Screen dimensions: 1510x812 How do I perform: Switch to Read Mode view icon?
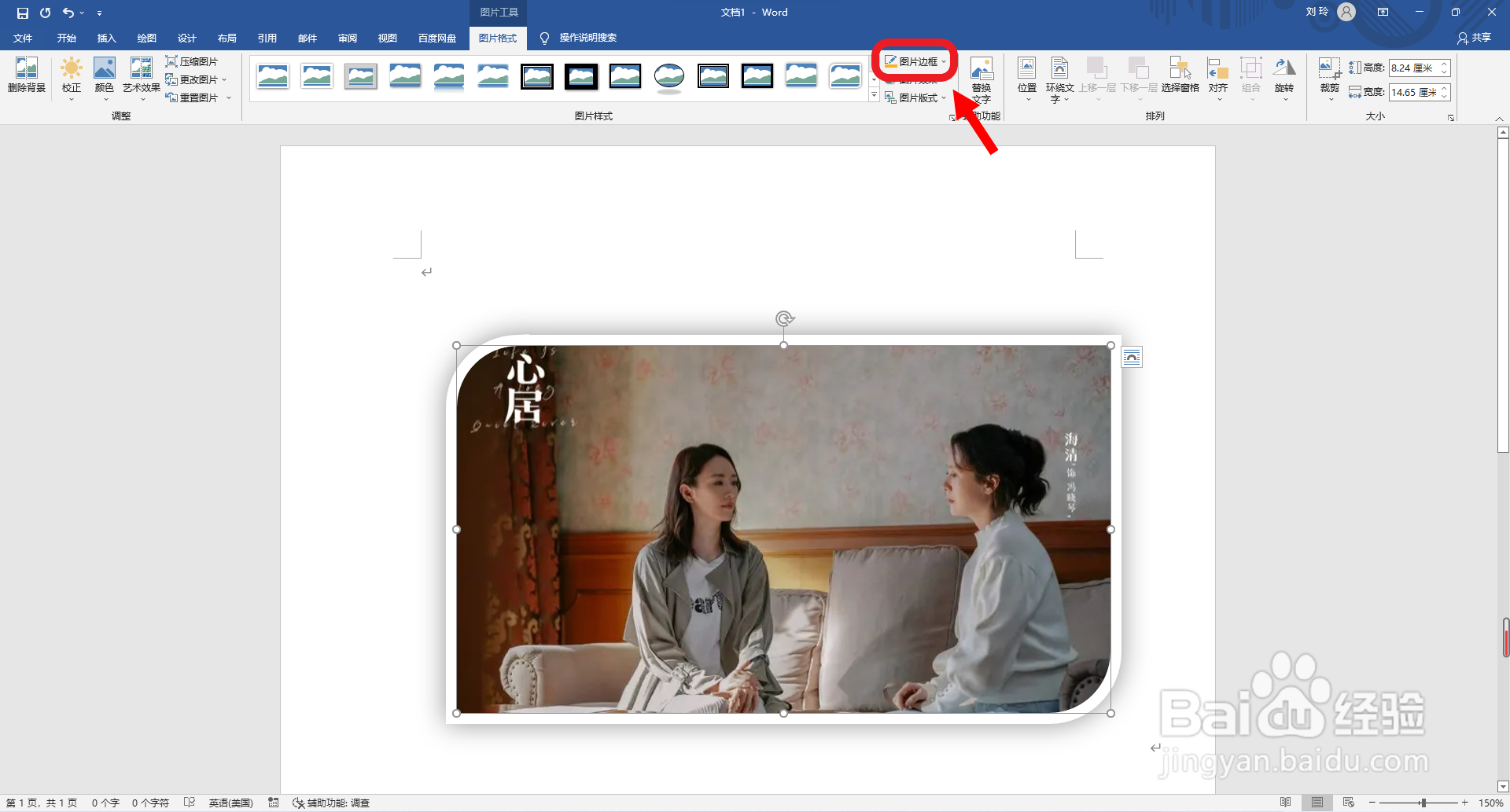pyautogui.click(x=1285, y=803)
